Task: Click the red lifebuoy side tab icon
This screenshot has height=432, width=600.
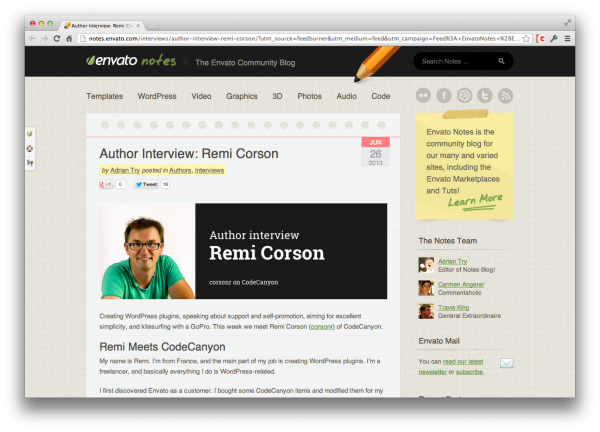Action: (x=30, y=149)
